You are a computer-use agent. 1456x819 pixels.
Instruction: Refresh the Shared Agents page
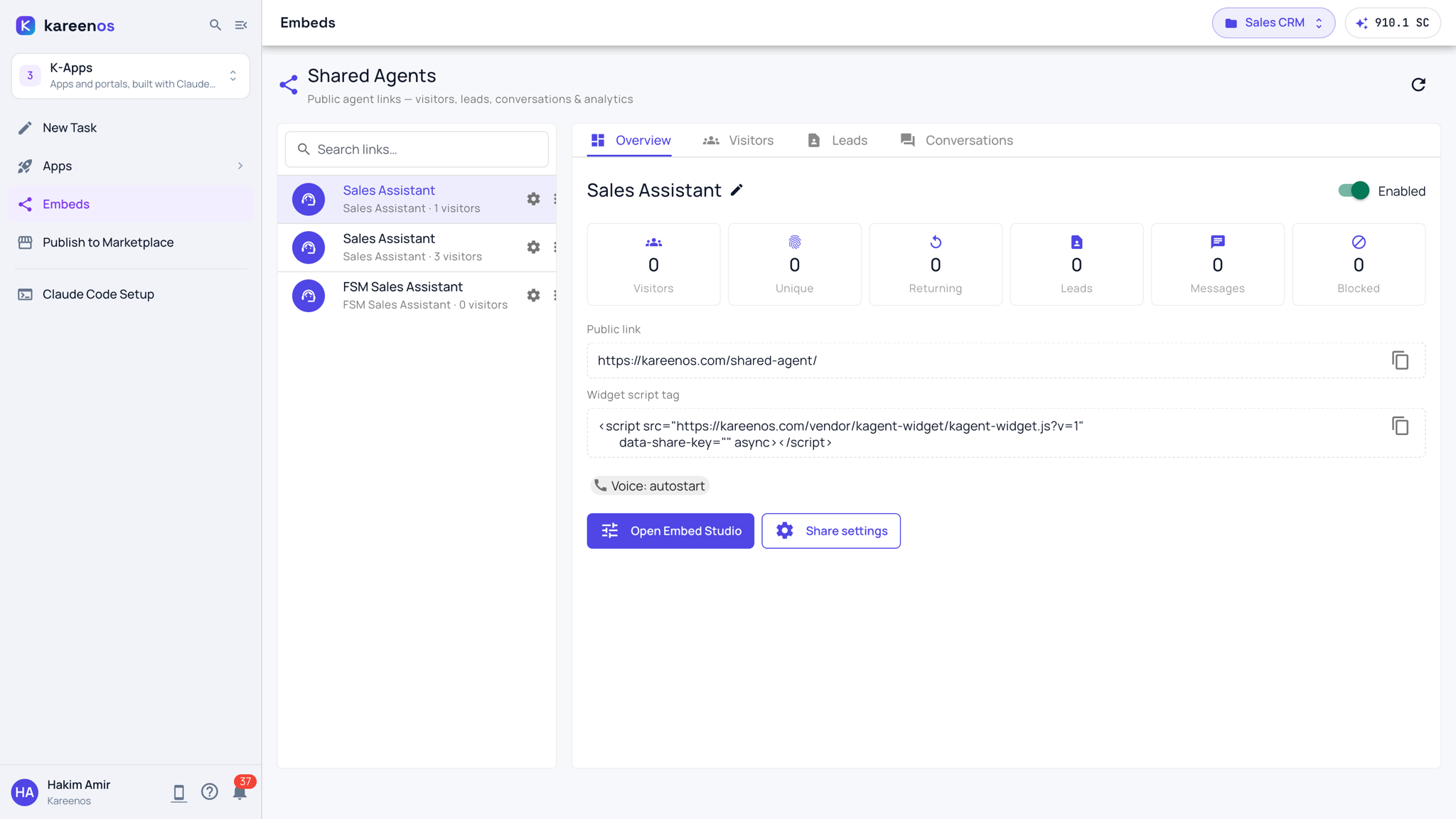tap(1418, 85)
